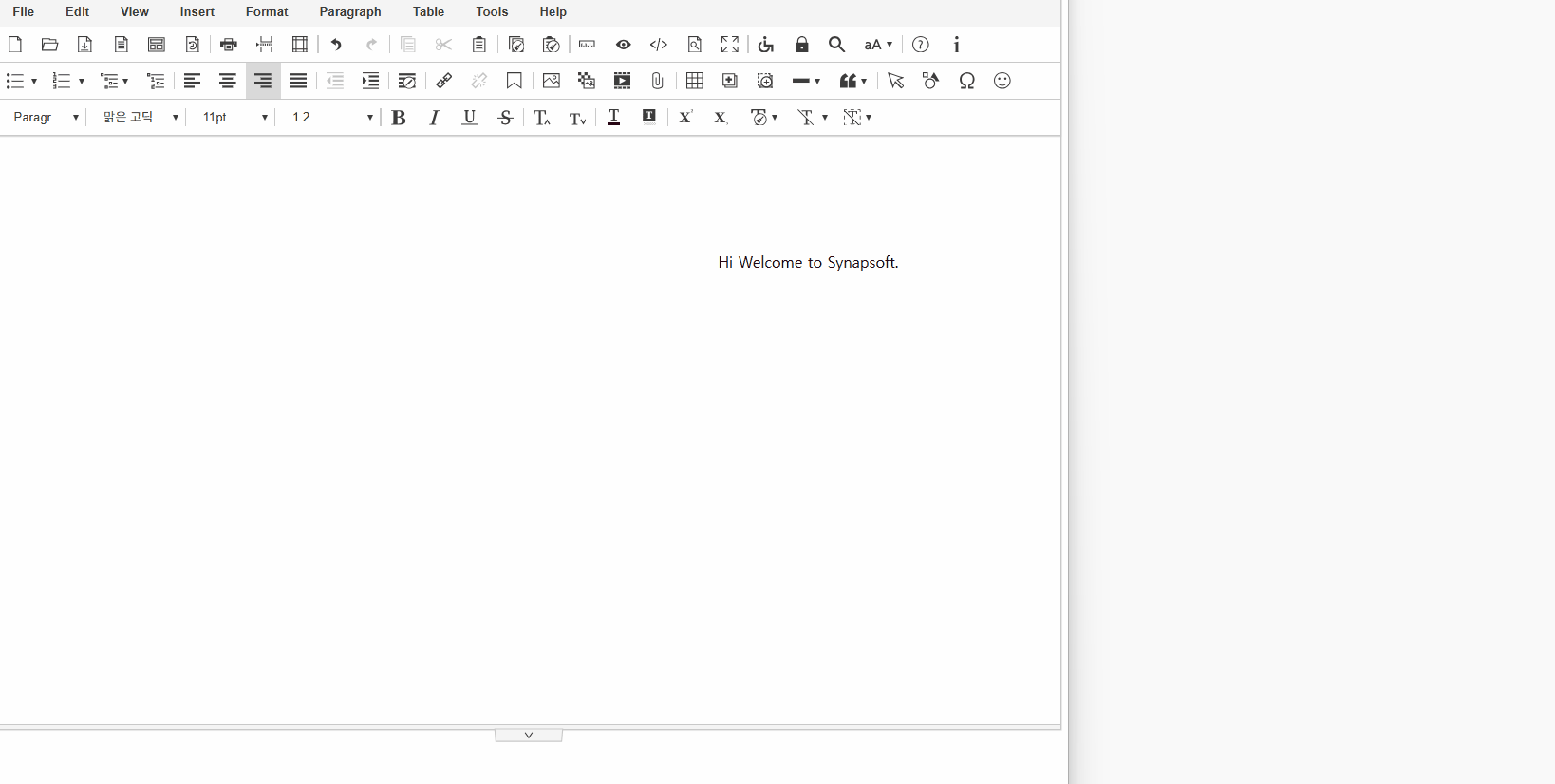
Task: Pick the text font color
Action: 614,118
